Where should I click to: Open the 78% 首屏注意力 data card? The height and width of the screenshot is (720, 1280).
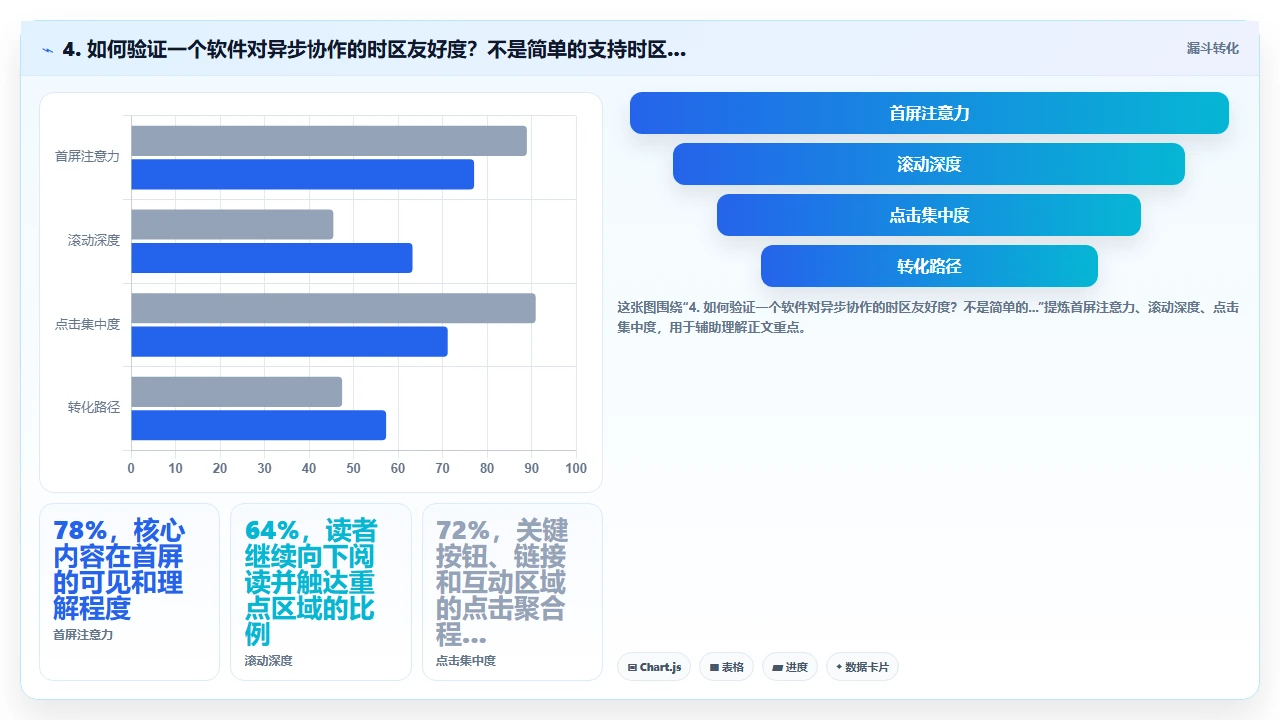(129, 592)
